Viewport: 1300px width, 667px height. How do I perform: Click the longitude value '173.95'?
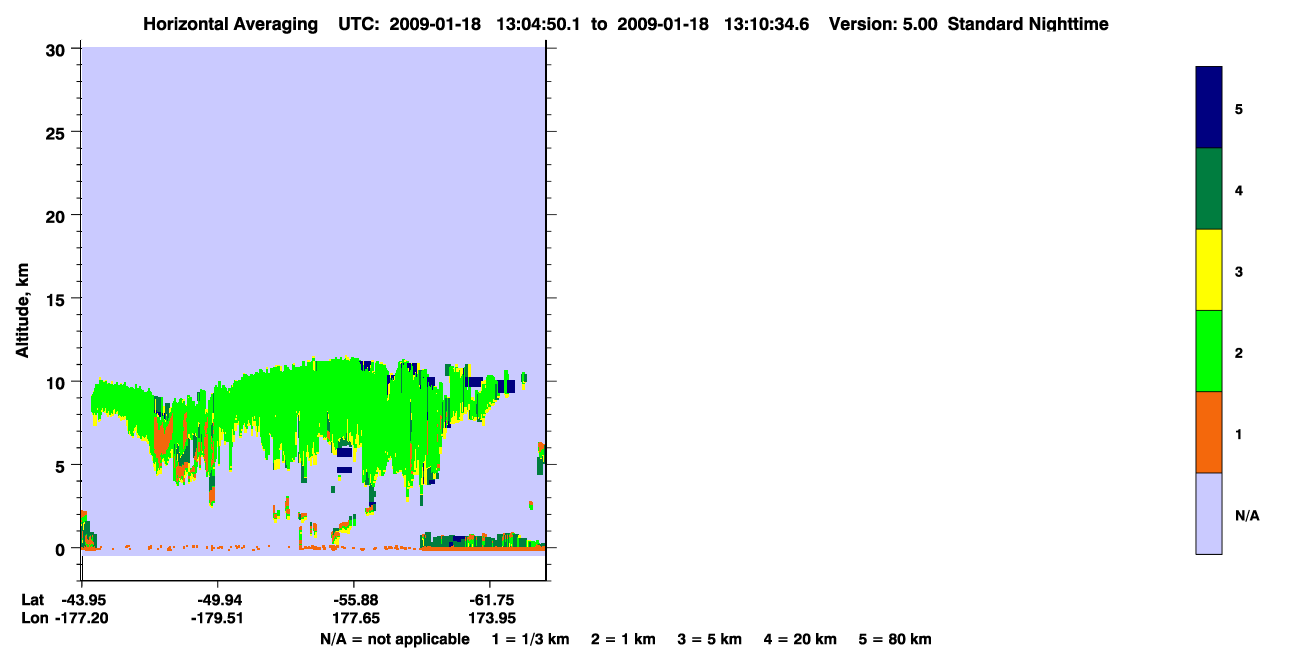(x=490, y=618)
